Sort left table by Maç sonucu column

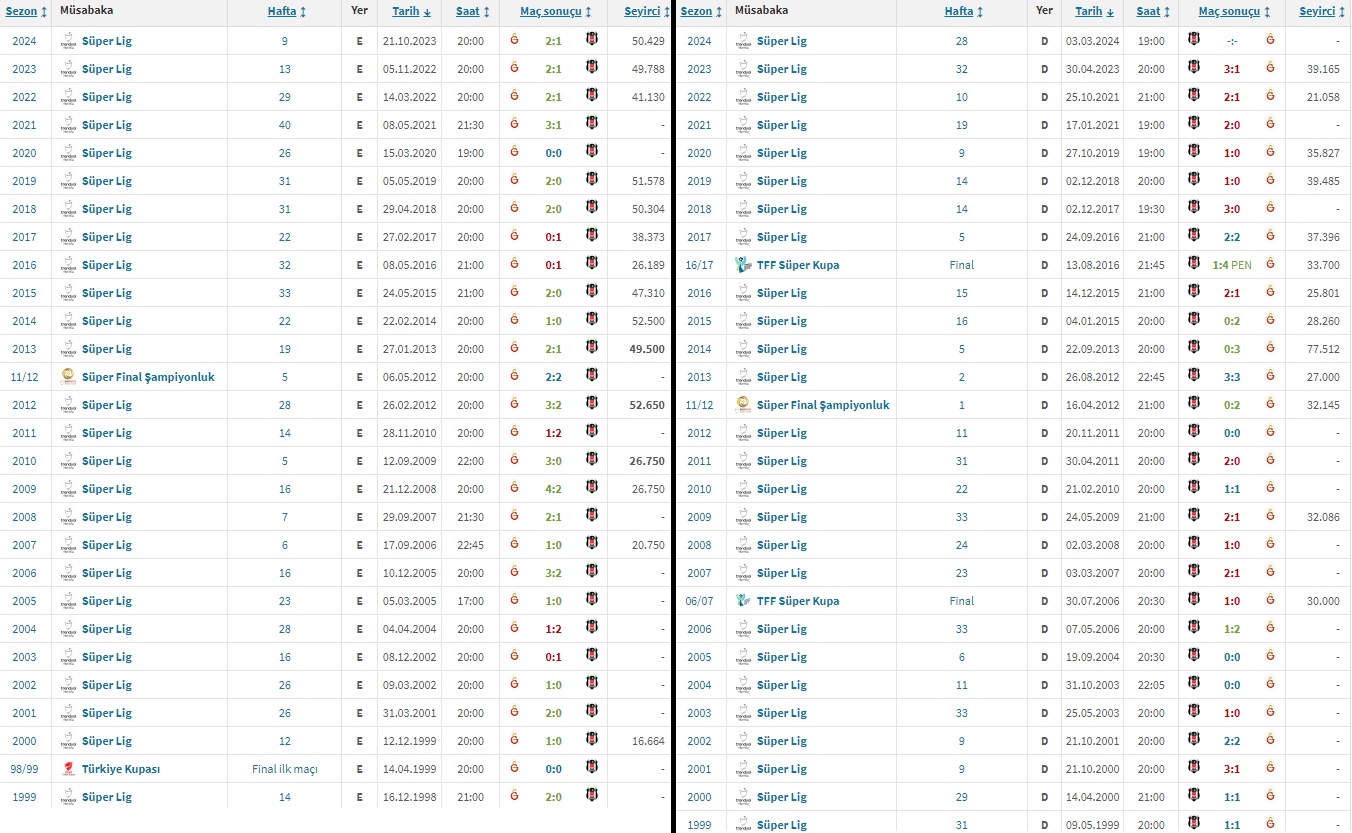tap(556, 12)
